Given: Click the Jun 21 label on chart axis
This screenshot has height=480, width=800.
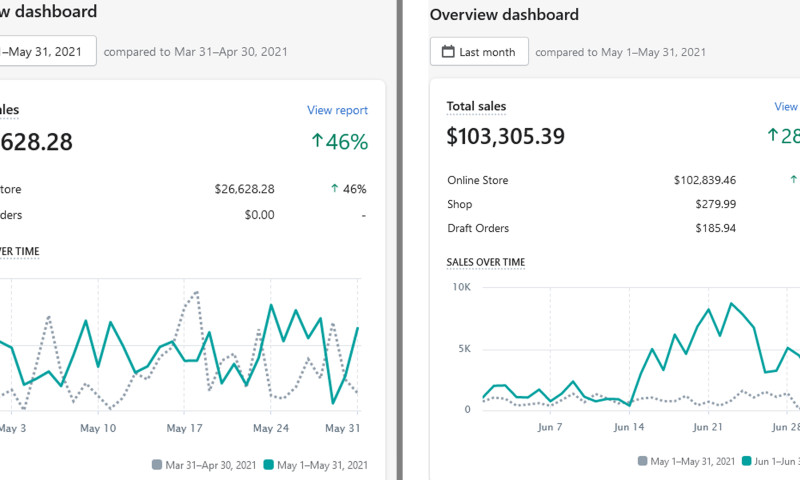Looking at the screenshot, I should [x=708, y=427].
